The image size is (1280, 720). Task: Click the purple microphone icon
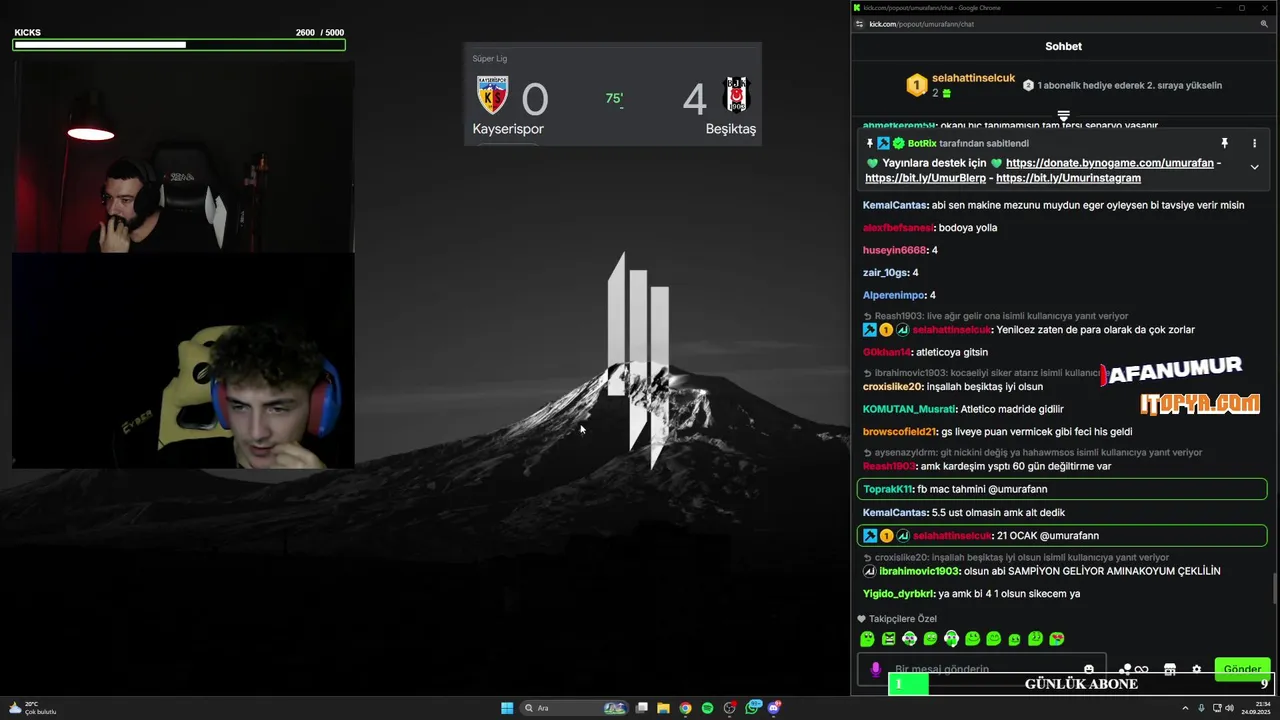875,669
